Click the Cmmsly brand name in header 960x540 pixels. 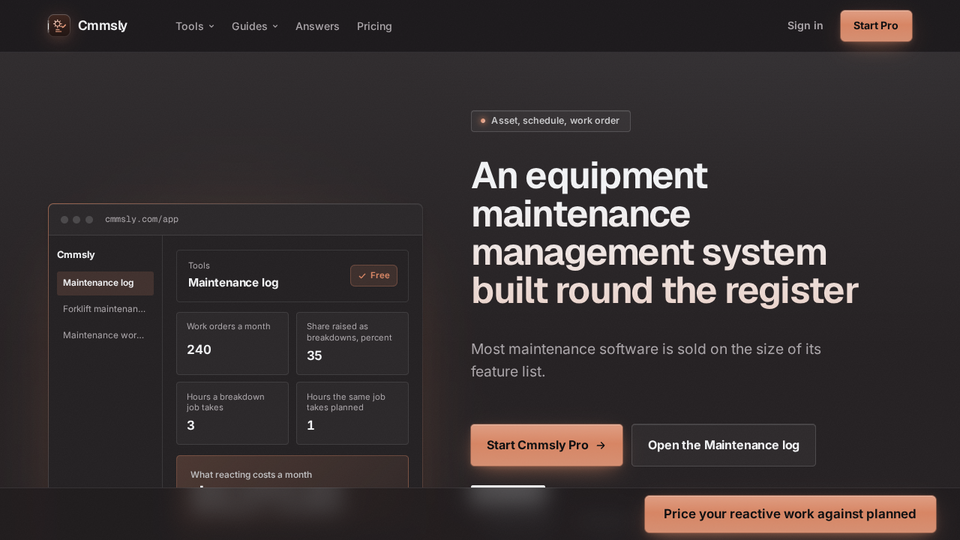click(102, 26)
